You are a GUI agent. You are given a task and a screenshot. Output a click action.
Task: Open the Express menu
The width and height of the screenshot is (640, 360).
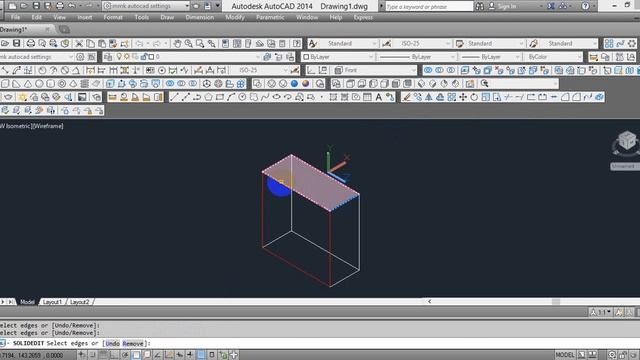(x=363, y=18)
